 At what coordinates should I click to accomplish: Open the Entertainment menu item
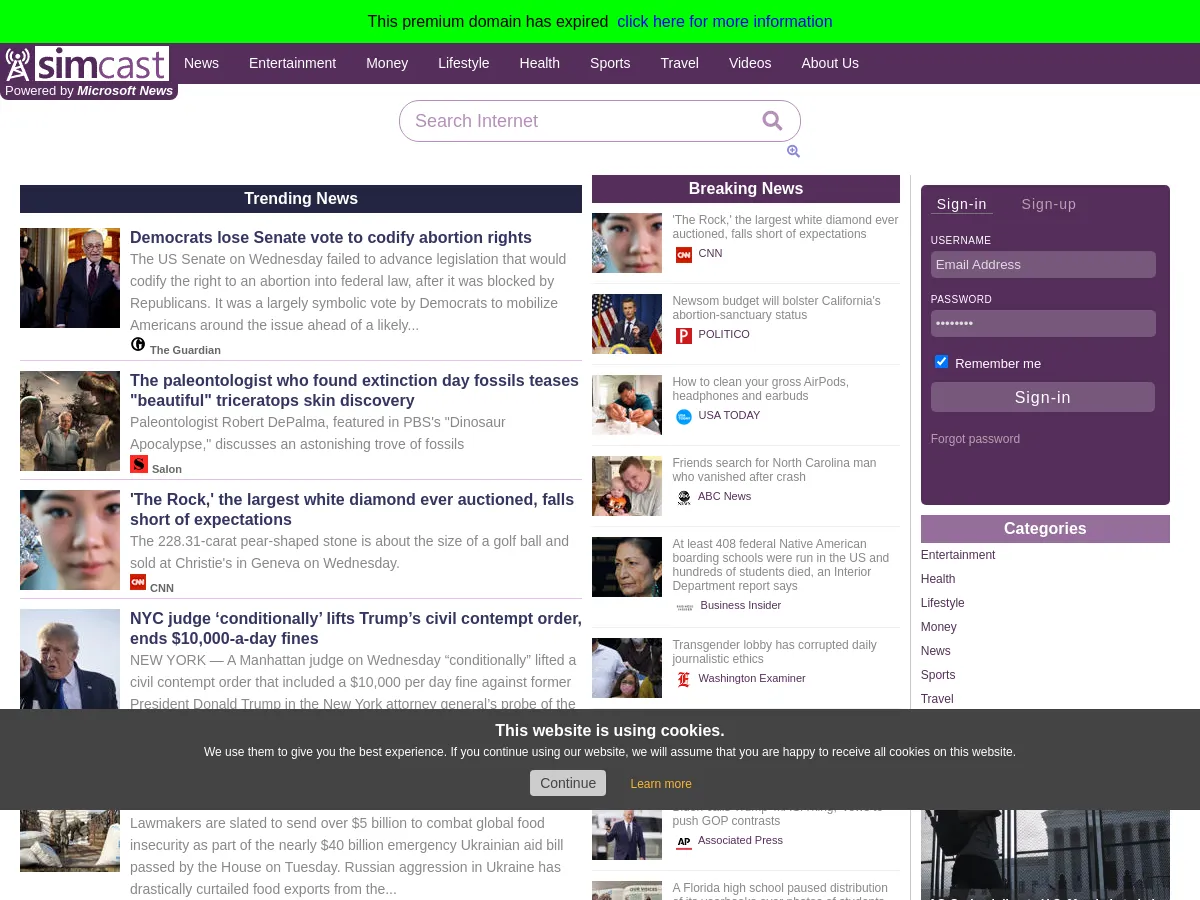(292, 63)
